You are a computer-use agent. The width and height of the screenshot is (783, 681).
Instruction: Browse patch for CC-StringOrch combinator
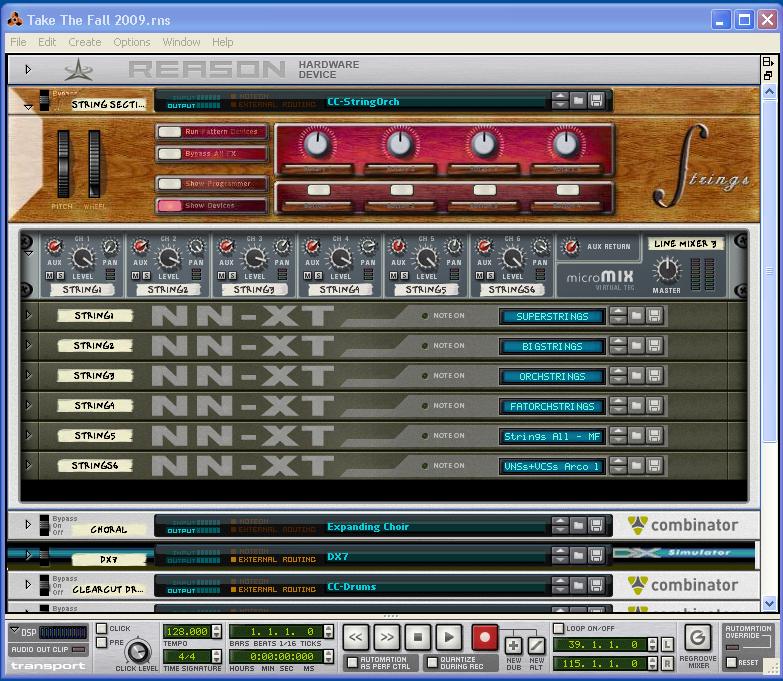pyautogui.click(x=578, y=101)
